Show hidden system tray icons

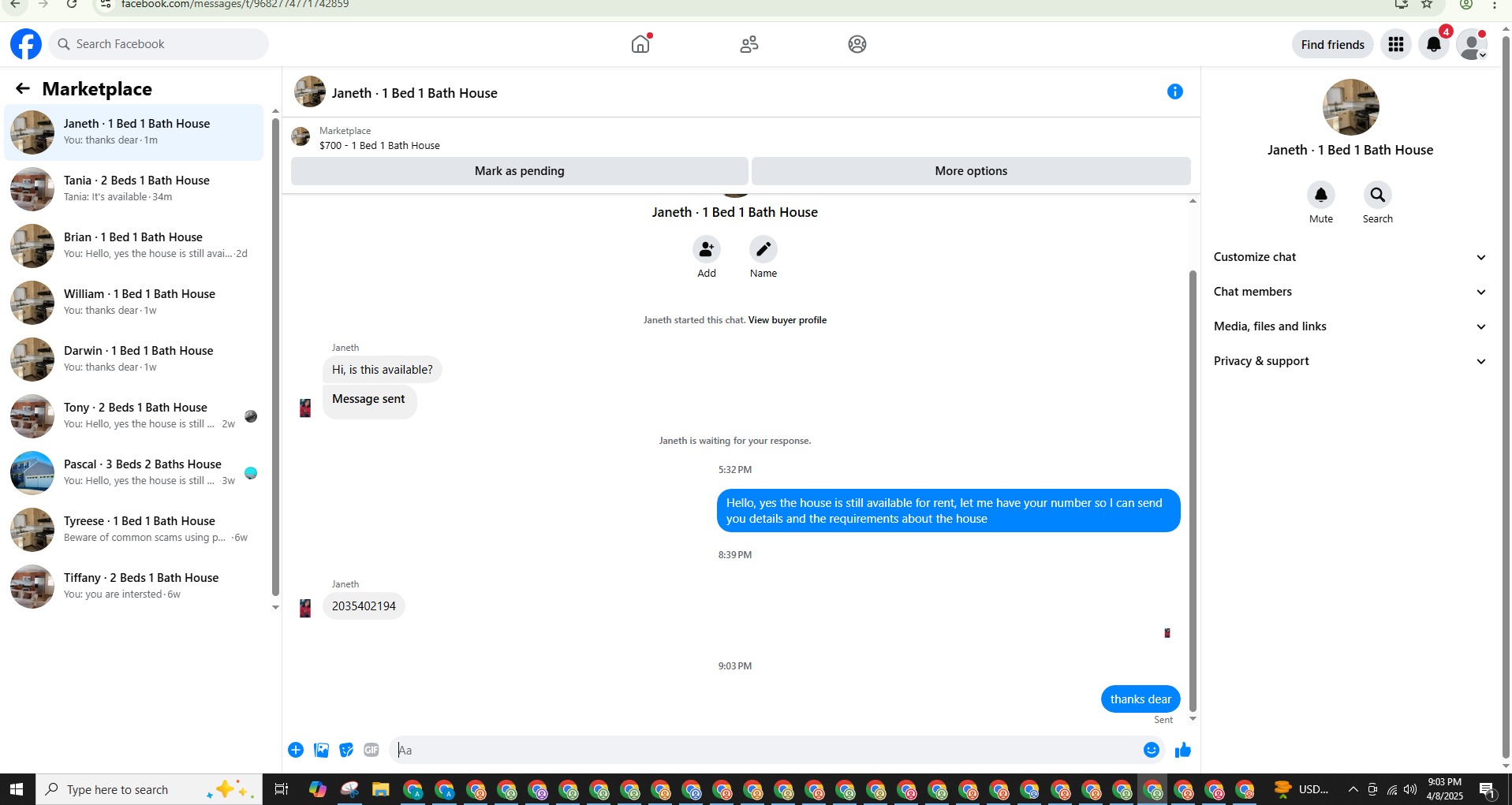1353,789
